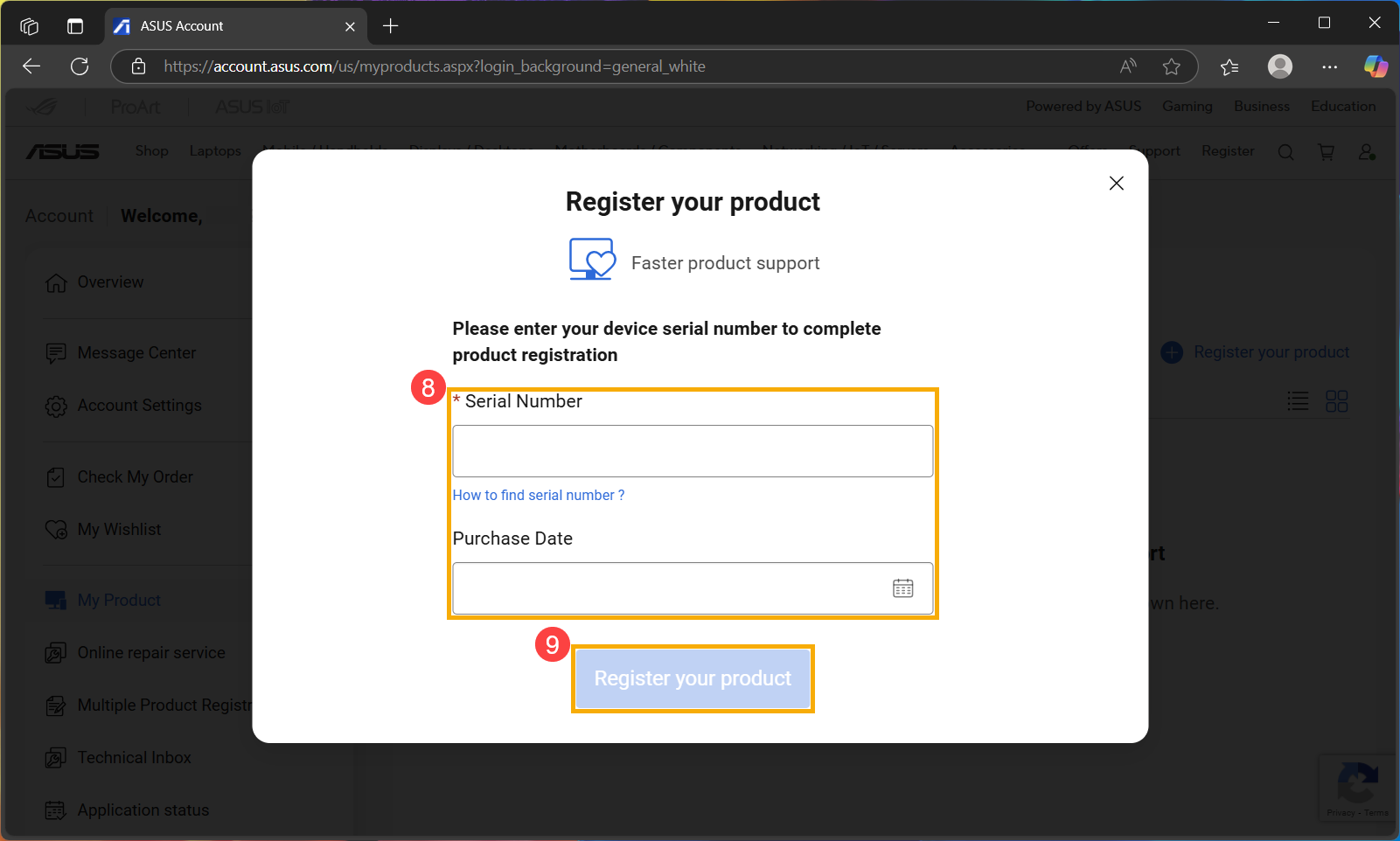Open Account Settings in the sidebar

(x=139, y=406)
